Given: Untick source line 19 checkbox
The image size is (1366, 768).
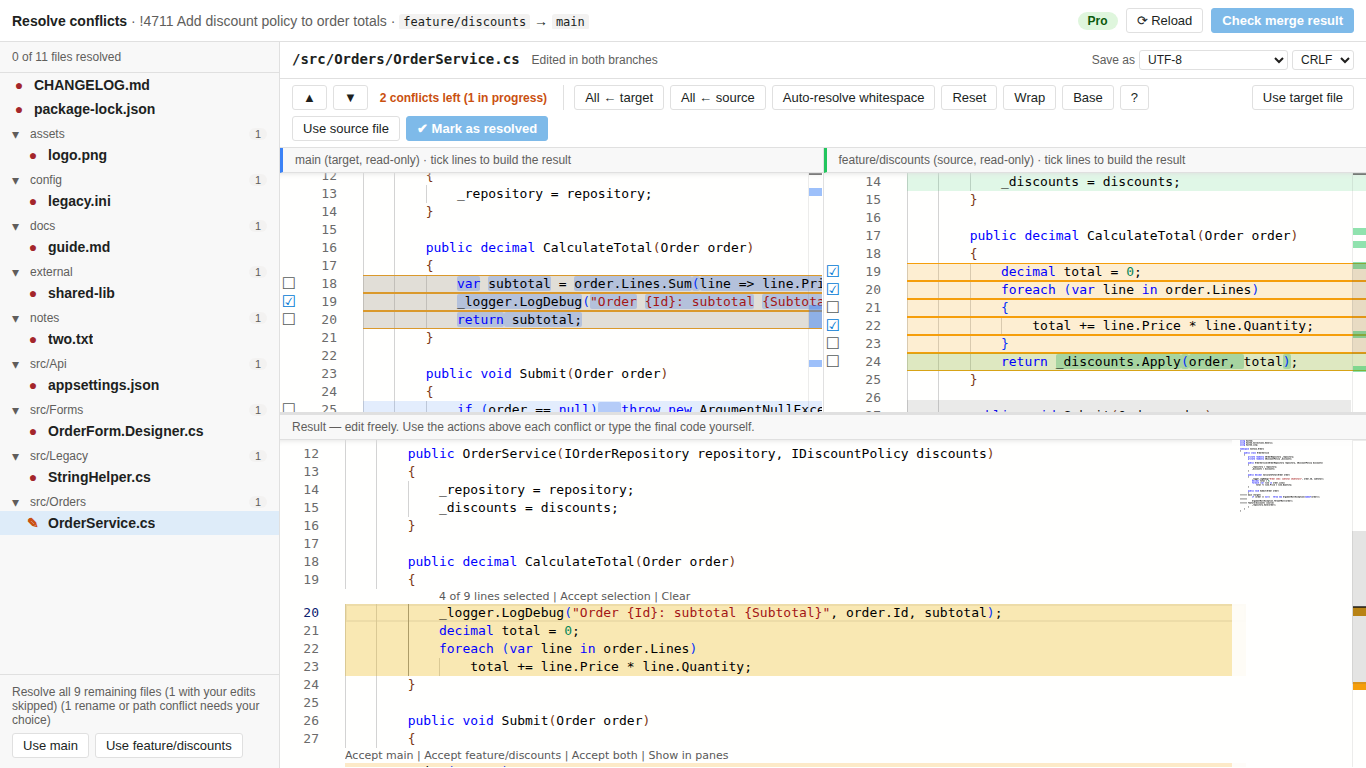Looking at the screenshot, I should pos(833,271).
